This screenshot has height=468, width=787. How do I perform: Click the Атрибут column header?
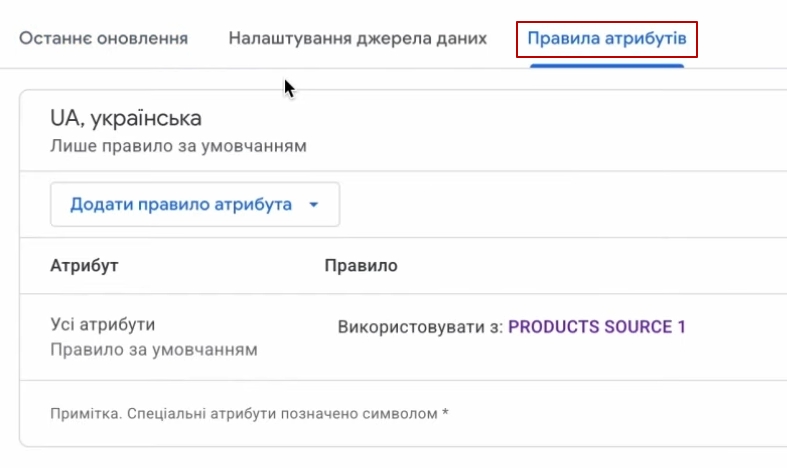click(x=84, y=266)
